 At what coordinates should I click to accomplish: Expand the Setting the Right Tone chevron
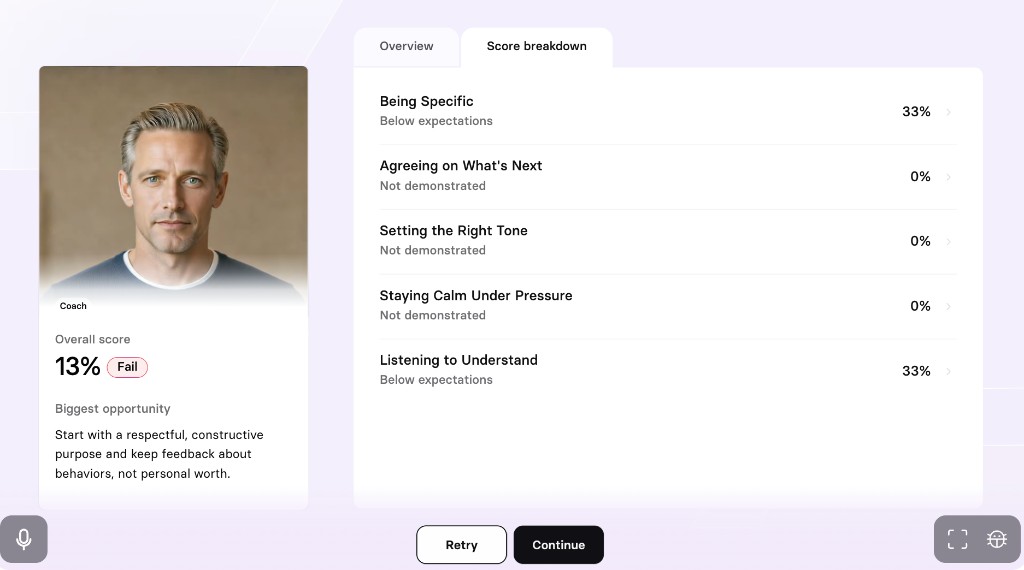[x=949, y=242]
